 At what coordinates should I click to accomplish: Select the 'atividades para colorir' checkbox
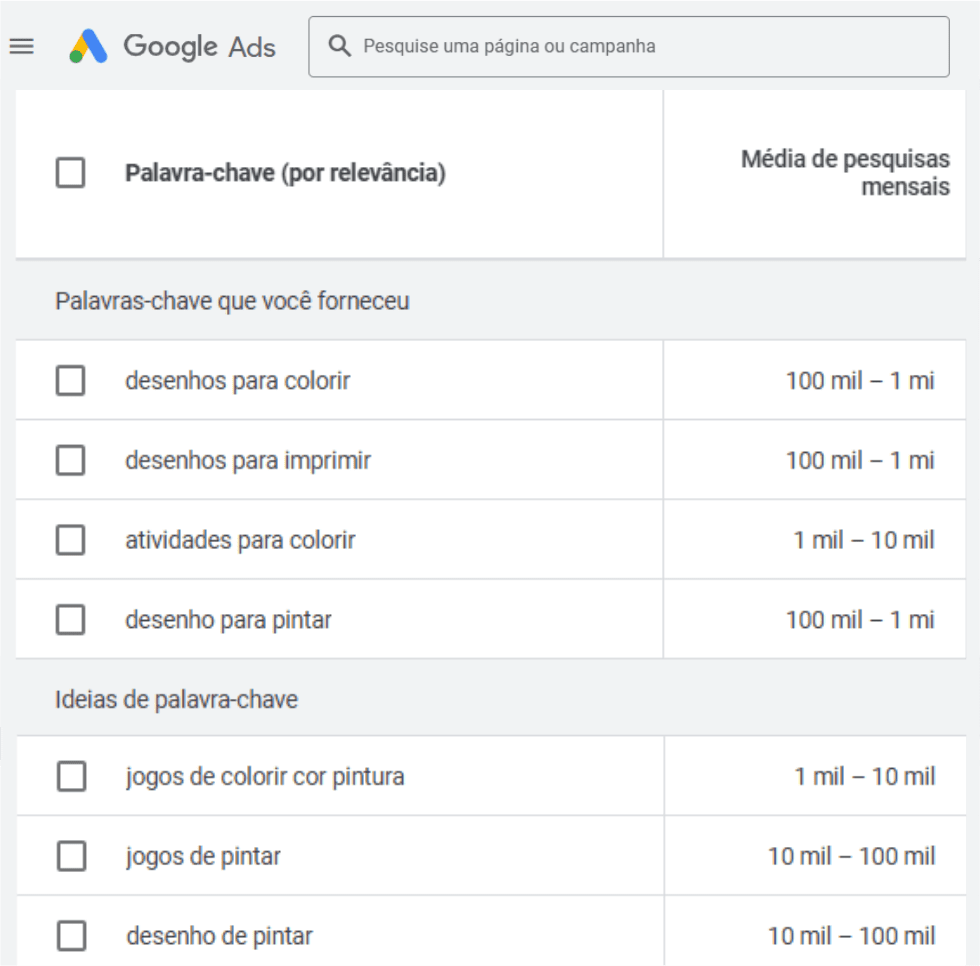(70, 541)
